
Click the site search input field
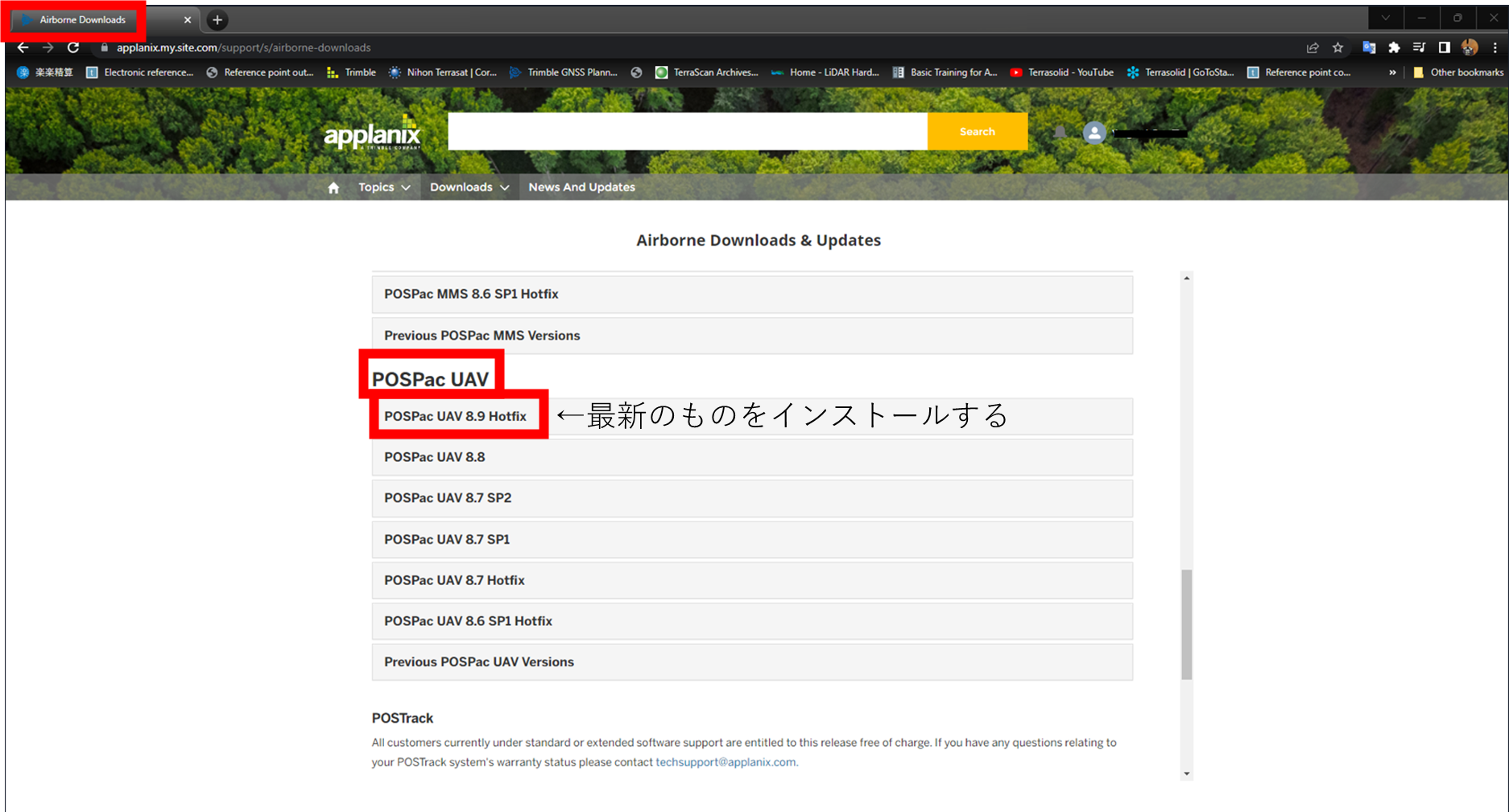pos(688,131)
